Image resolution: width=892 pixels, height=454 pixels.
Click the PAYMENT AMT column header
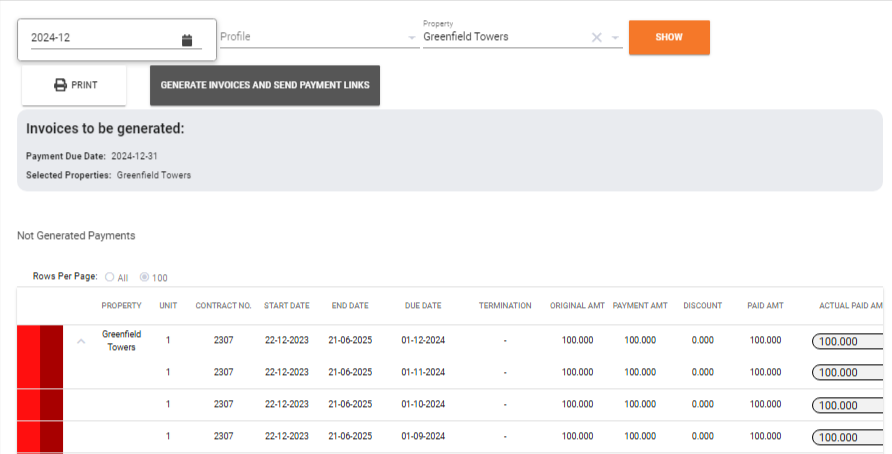(x=640, y=306)
